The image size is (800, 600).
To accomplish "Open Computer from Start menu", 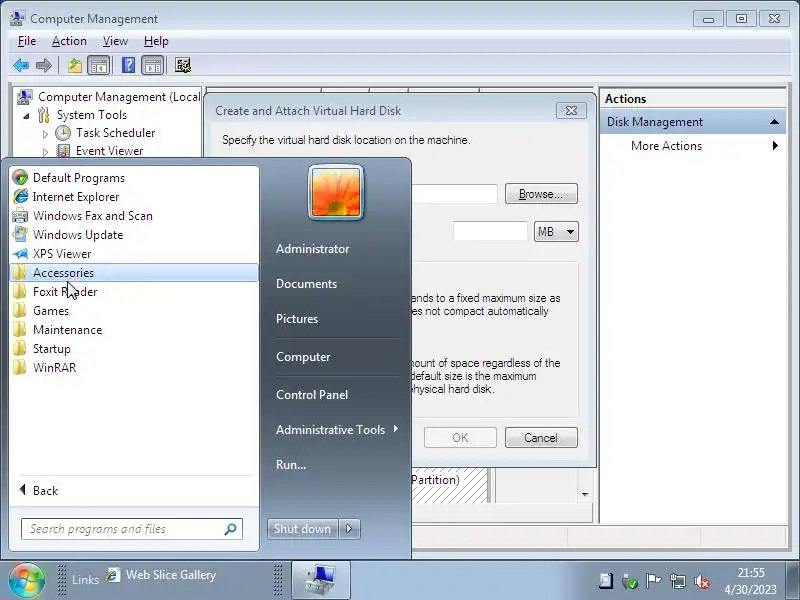I will click(303, 357).
